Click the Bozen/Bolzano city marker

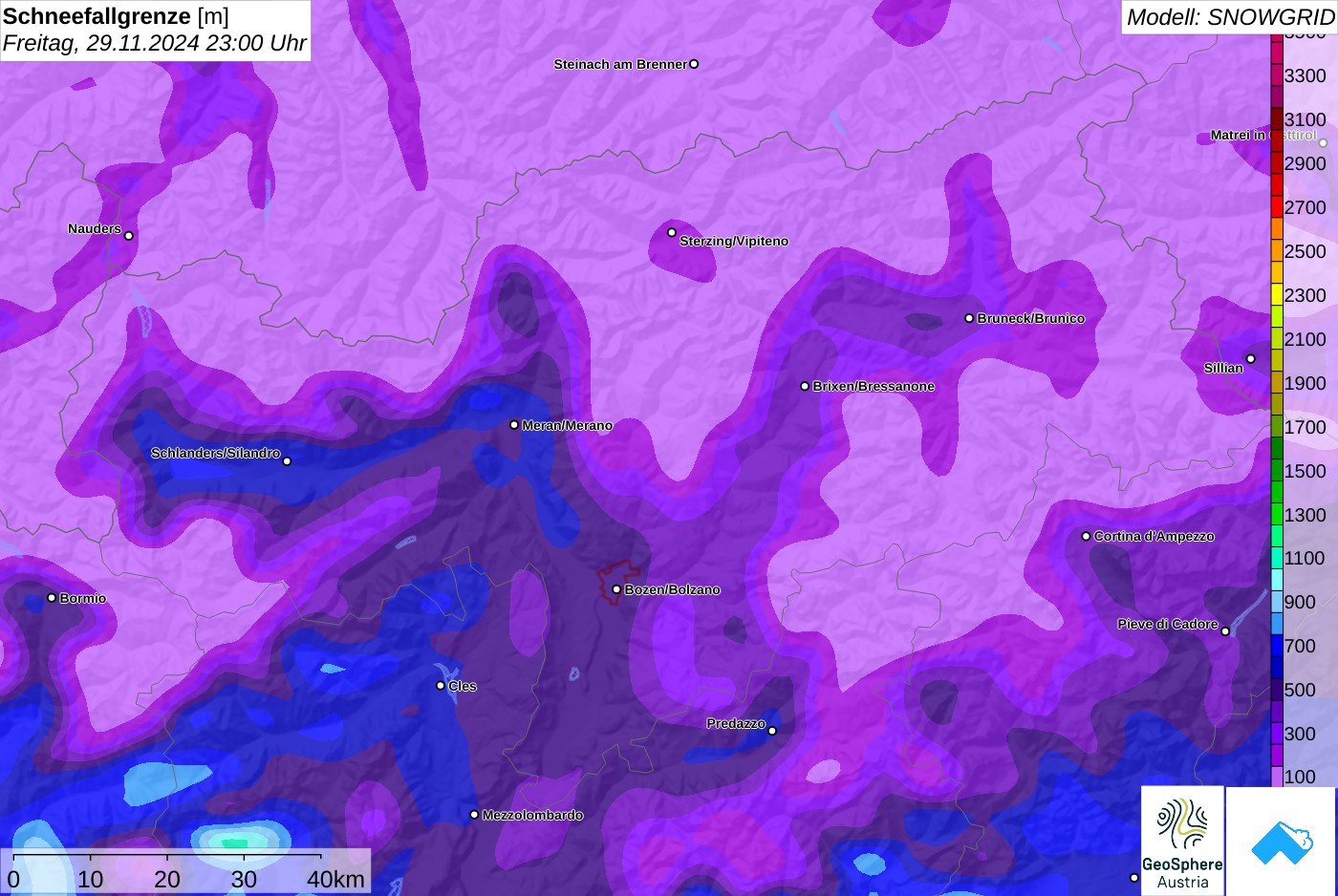[616, 589]
